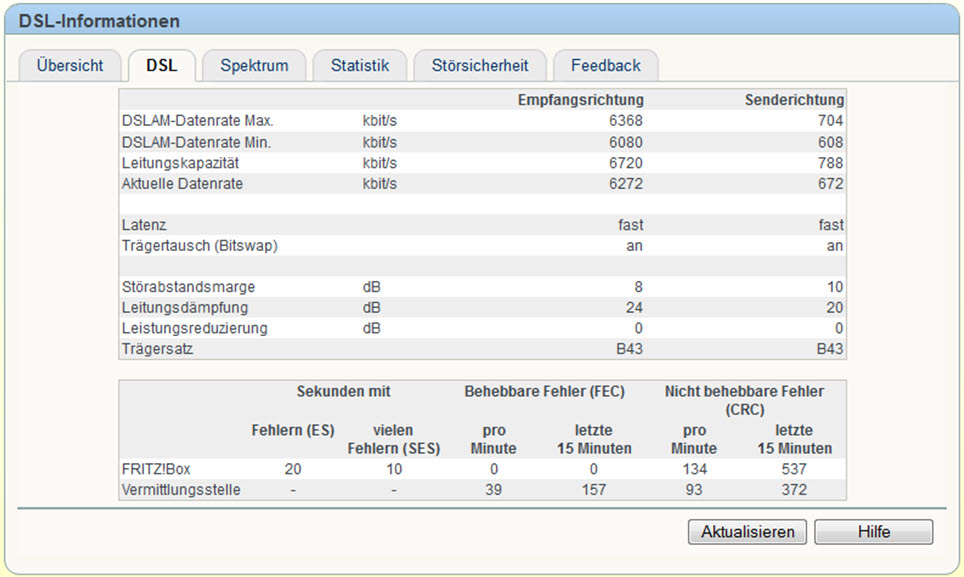Click the Störabstandsmarge receive value 8
964x577 pixels.
tap(639, 287)
